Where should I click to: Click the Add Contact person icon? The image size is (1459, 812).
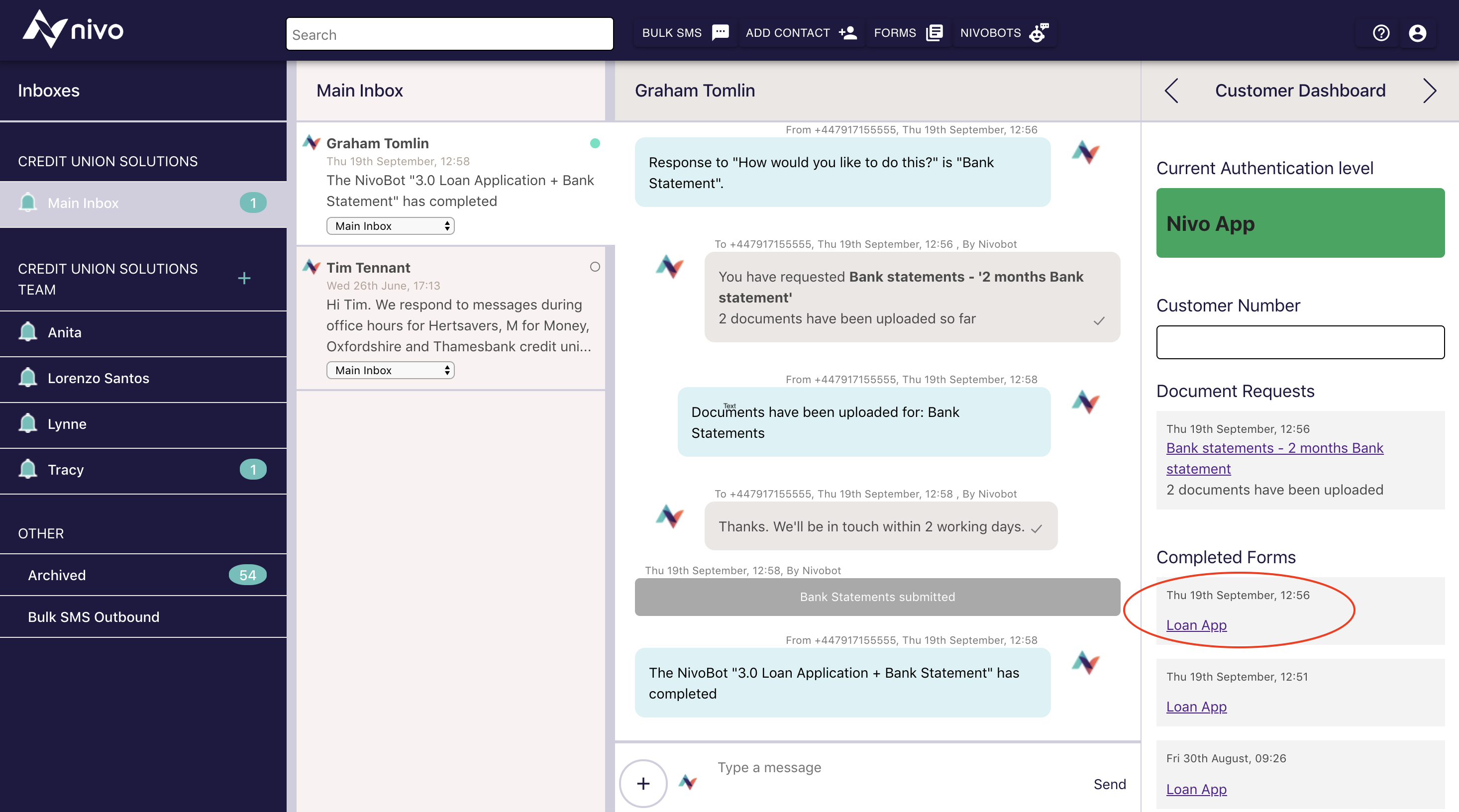[847, 33]
